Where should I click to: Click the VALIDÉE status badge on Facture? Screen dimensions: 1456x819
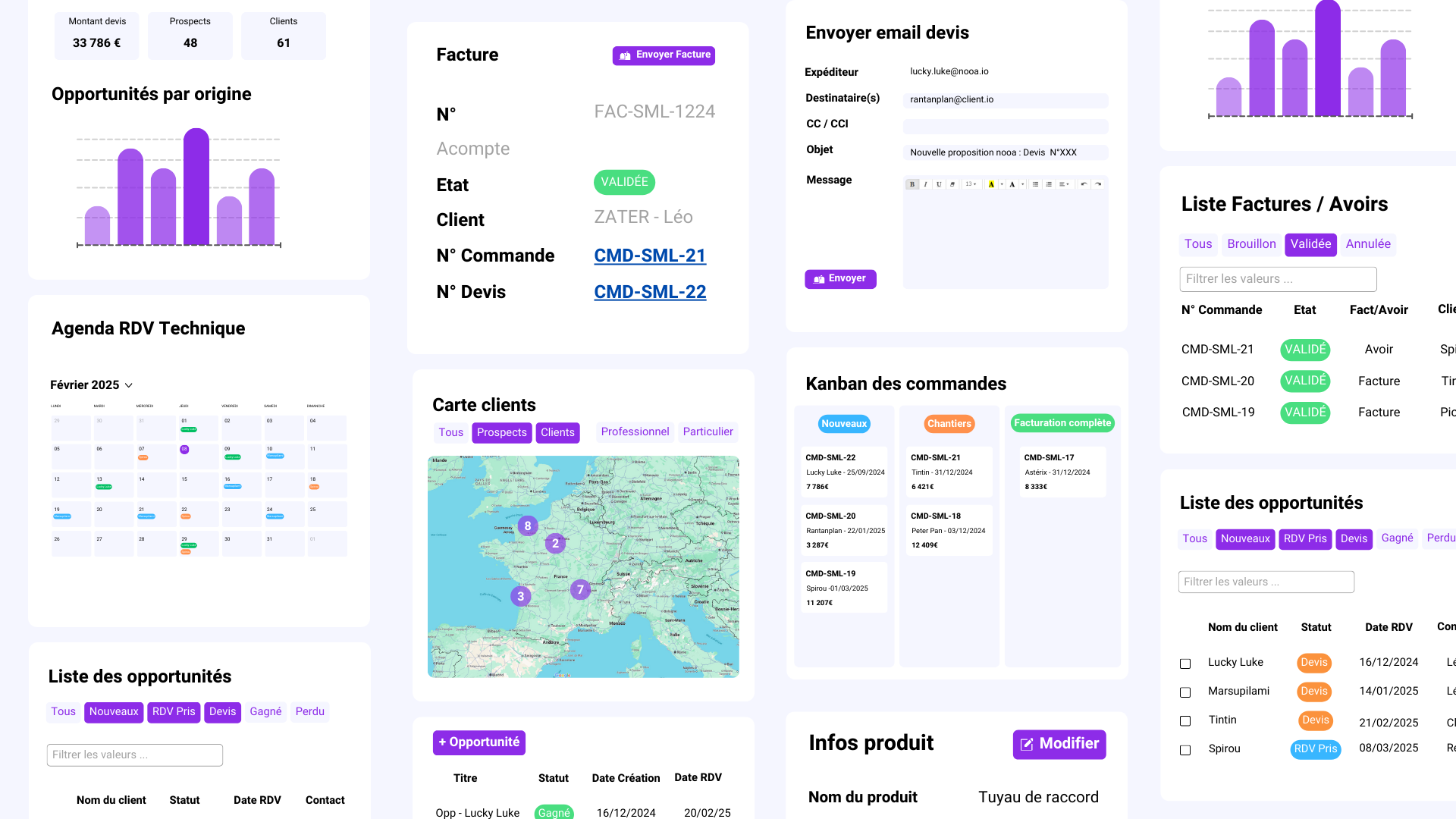click(x=624, y=182)
